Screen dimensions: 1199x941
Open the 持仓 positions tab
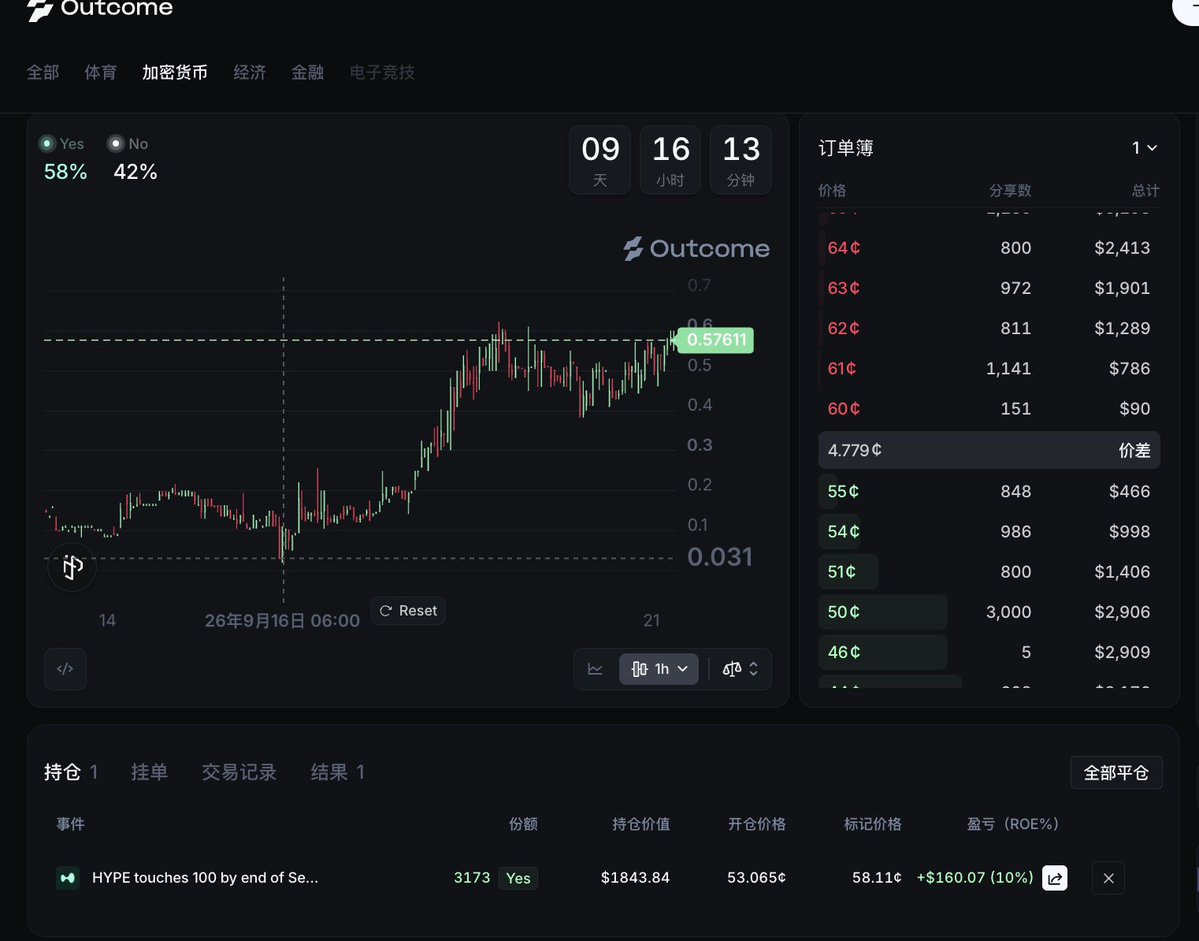pos(70,772)
